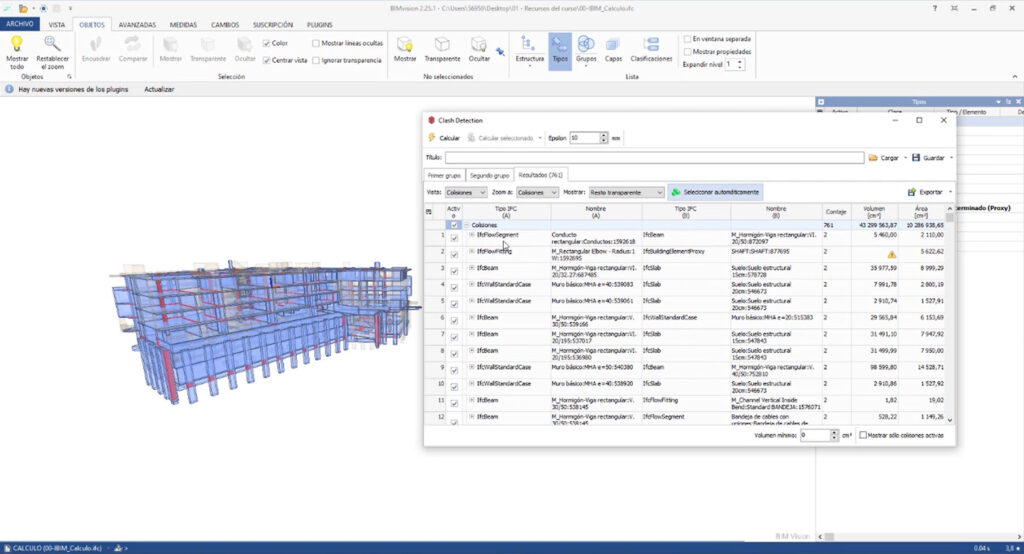This screenshot has height=554, width=1024.
Task: Open the Primer grupo tab
Action: [444, 175]
